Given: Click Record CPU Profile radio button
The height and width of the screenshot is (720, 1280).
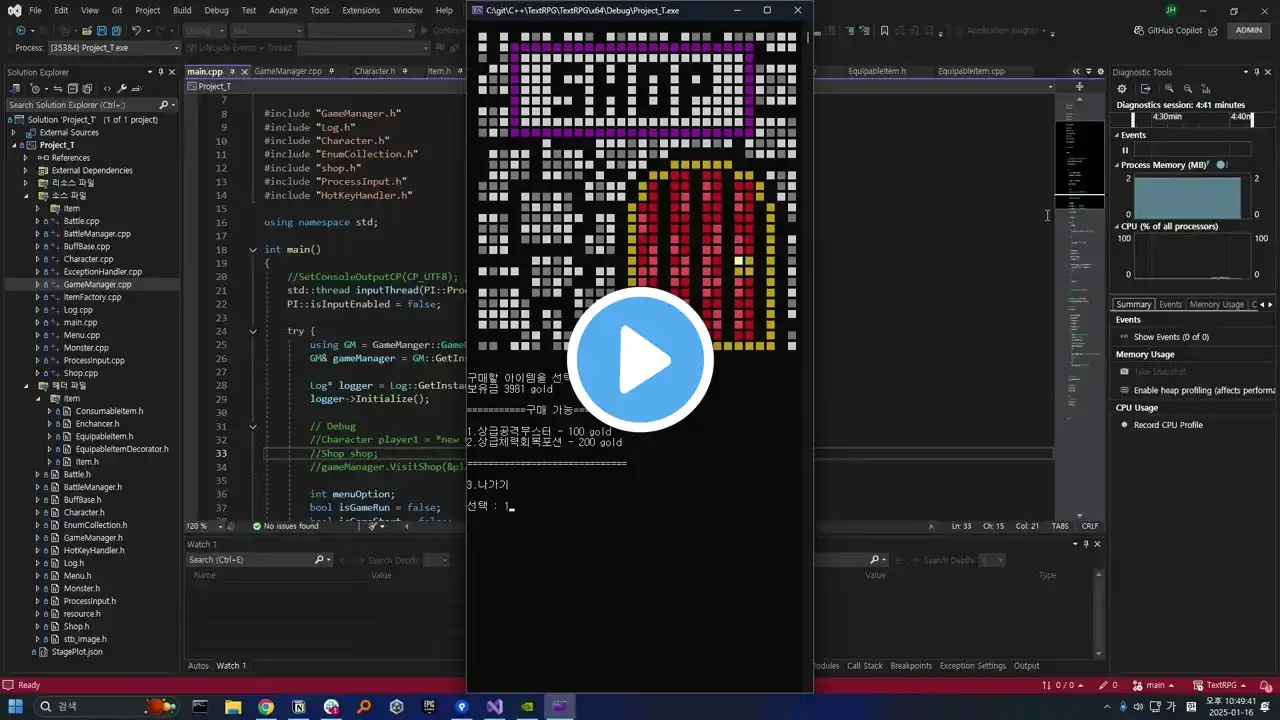Looking at the screenshot, I should 1124,425.
